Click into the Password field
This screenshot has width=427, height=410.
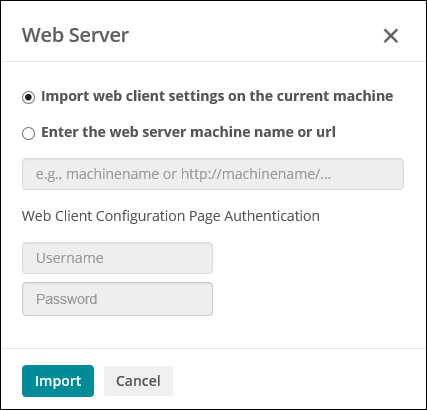coord(117,299)
